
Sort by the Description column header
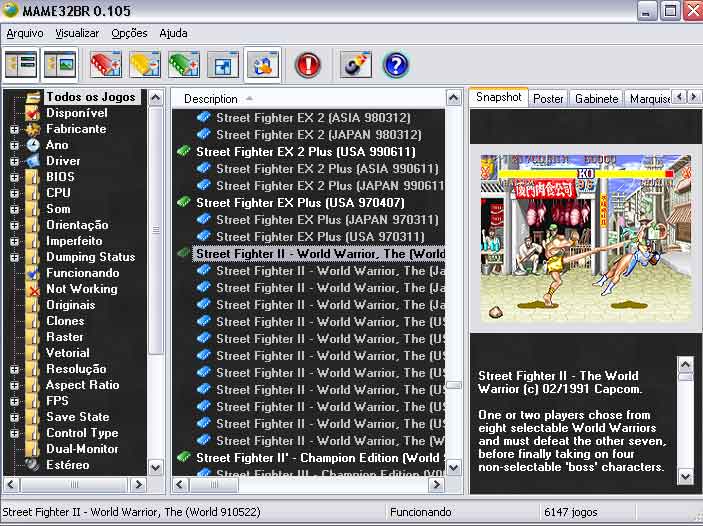307,99
